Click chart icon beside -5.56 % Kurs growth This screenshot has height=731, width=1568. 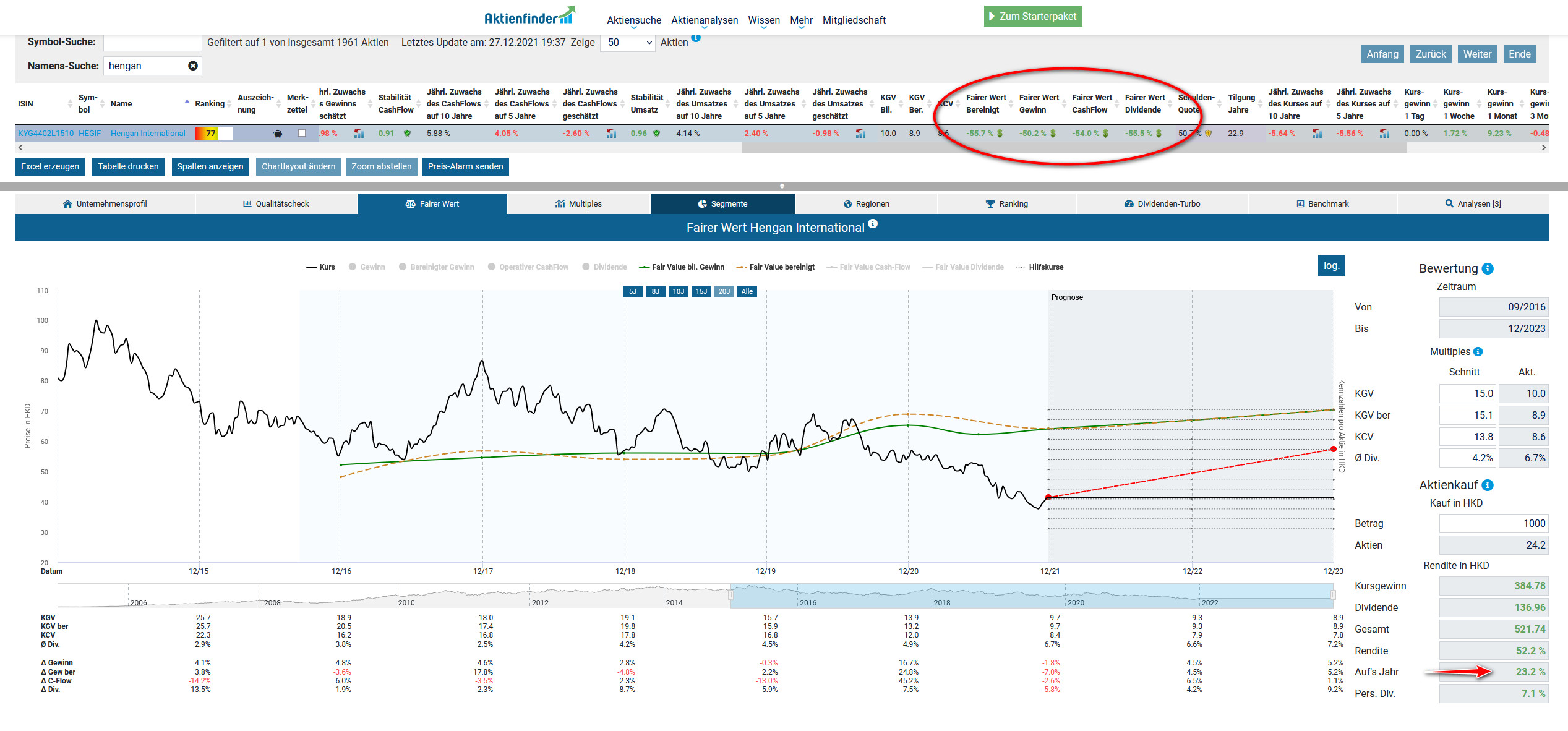click(x=1384, y=134)
